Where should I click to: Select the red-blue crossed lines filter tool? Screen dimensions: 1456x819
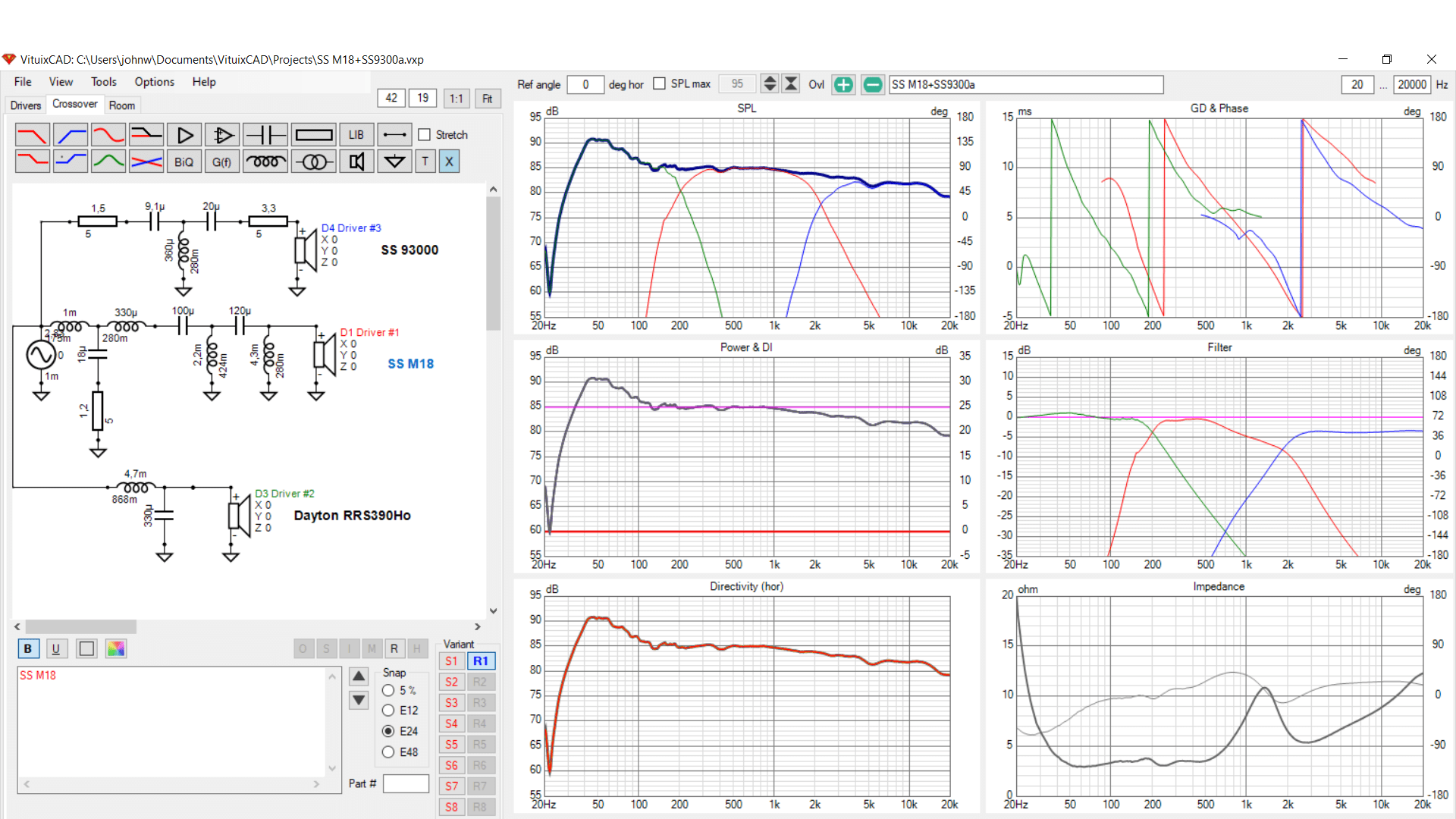click(x=146, y=162)
